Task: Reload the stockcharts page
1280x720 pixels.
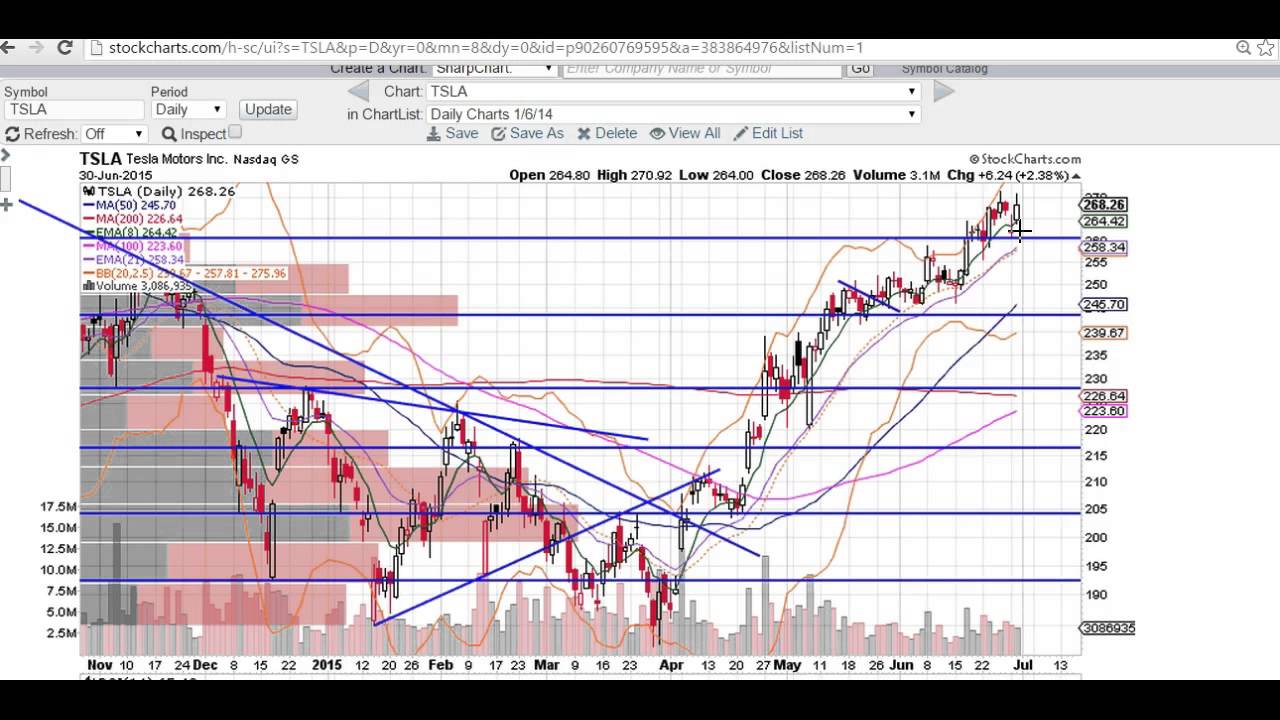Action: [x=65, y=47]
